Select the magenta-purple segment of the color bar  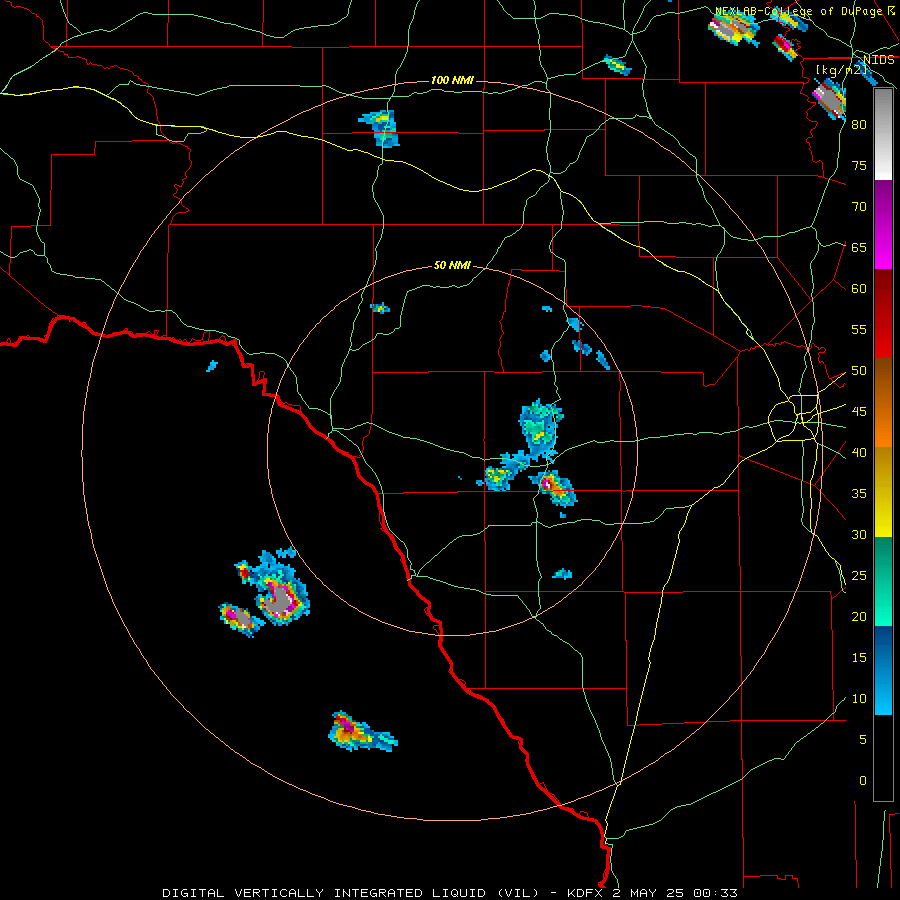pyautogui.click(x=883, y=225)
